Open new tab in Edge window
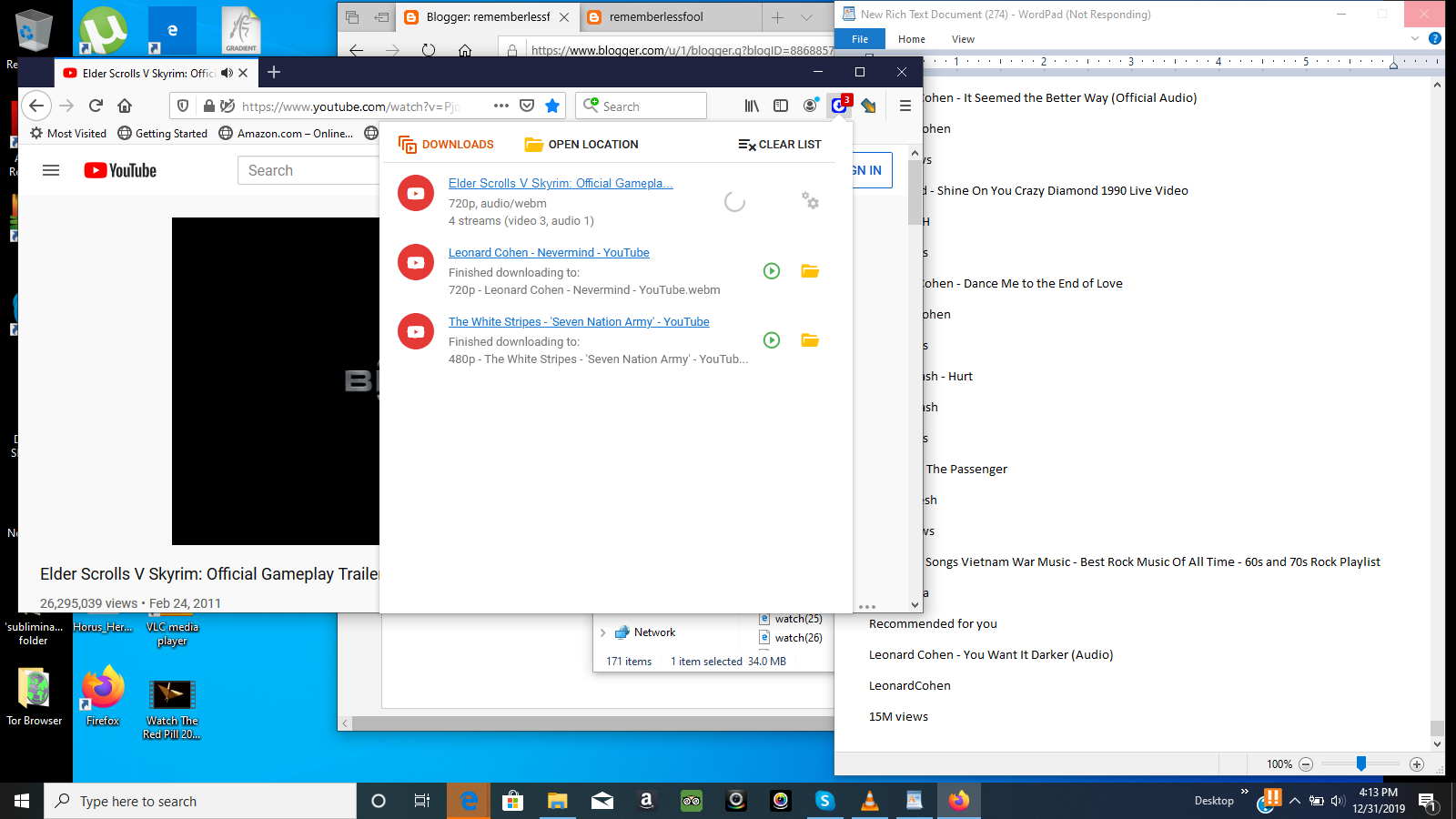The width and height of the screenshot is (1456, 819). click(x=778, y=16)
